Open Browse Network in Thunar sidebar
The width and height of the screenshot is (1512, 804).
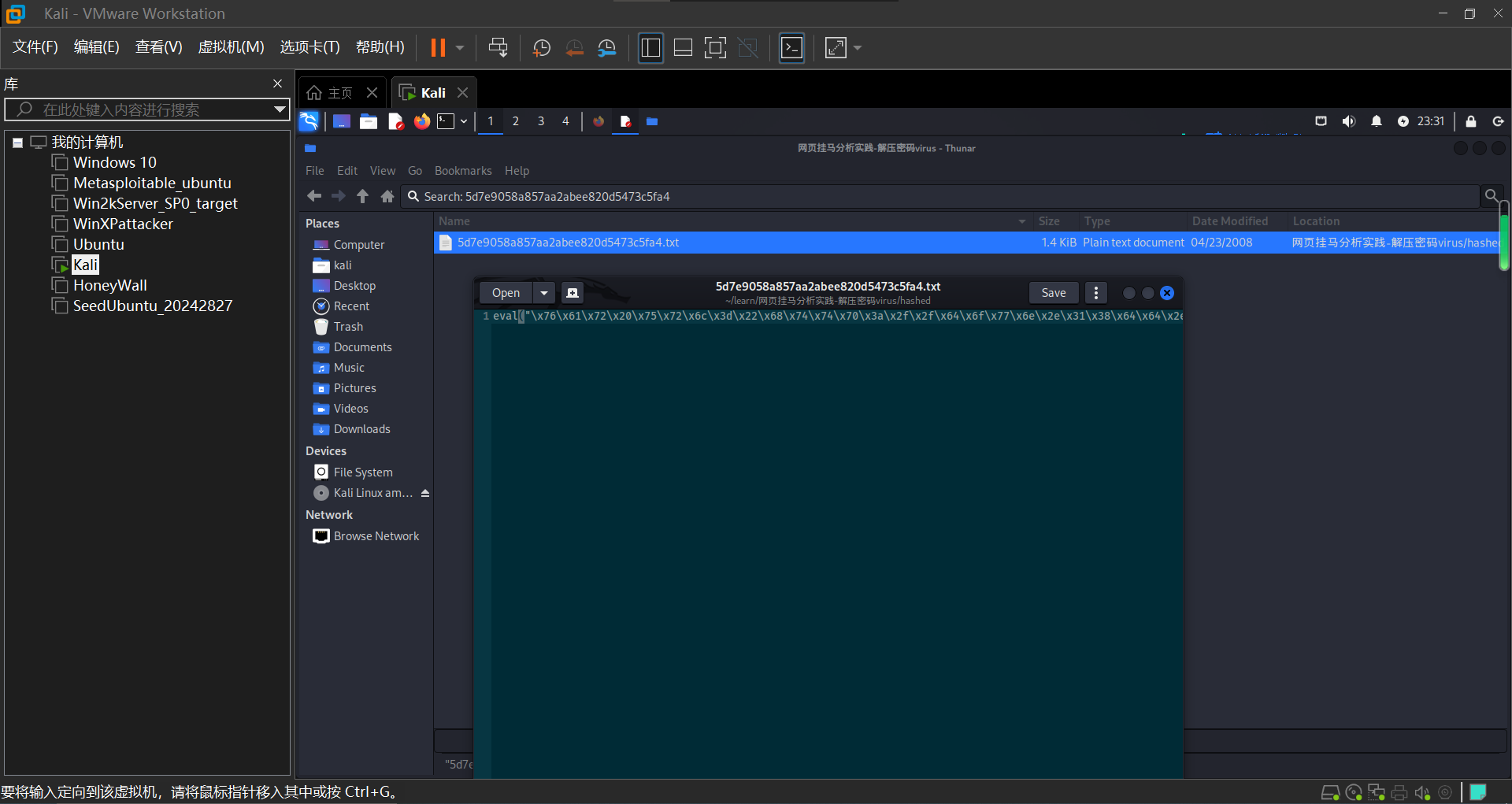click(376, 536)
